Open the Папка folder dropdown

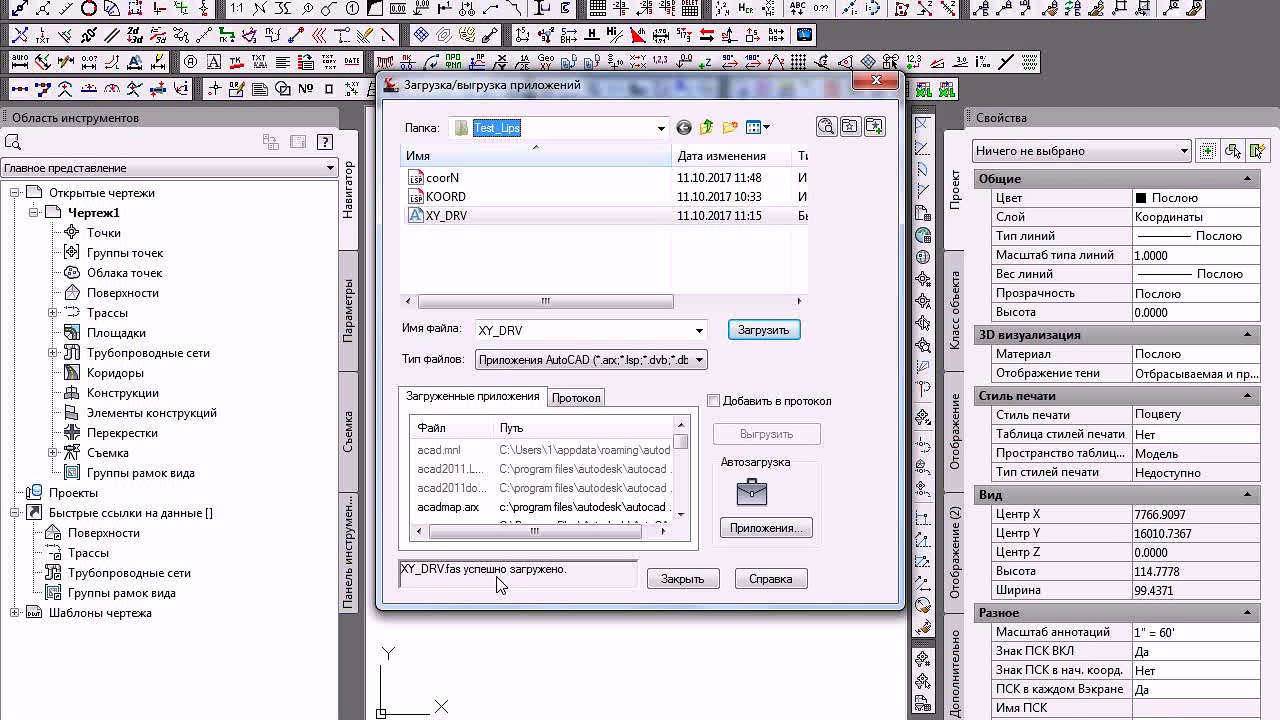click(x=661, y=128)
